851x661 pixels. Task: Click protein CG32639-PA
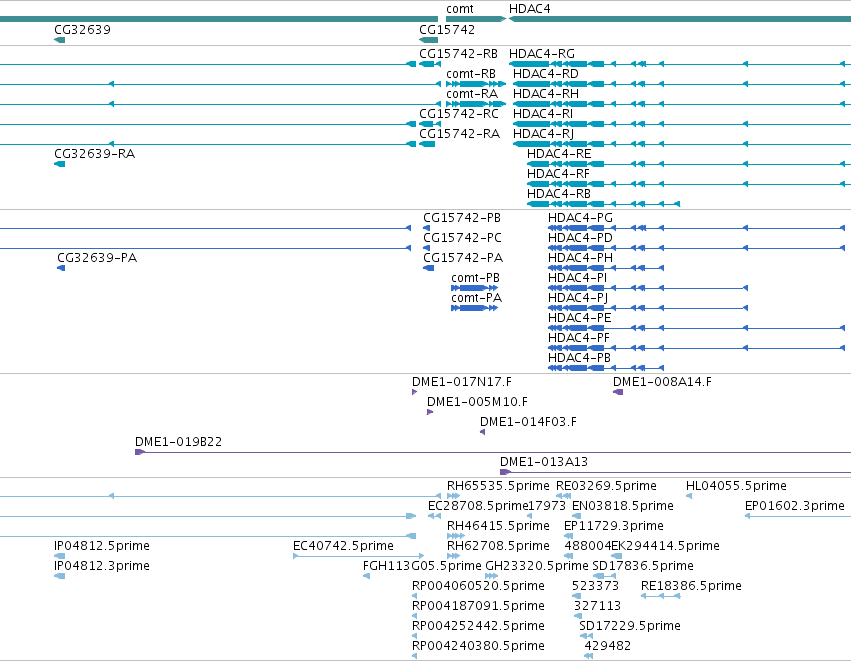point(97,258)
